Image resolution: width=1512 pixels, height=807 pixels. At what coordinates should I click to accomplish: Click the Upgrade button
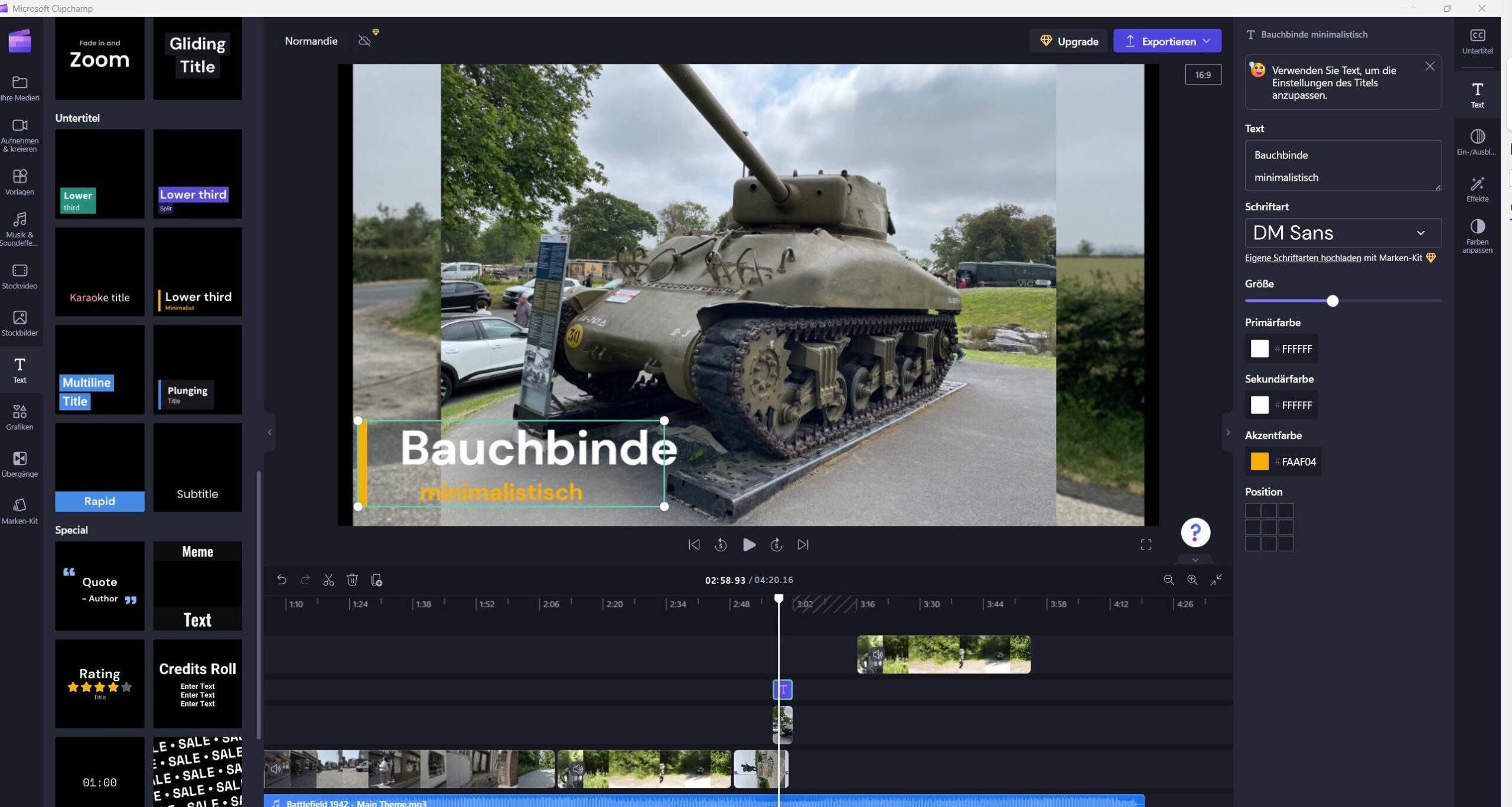pos(1069,41)
